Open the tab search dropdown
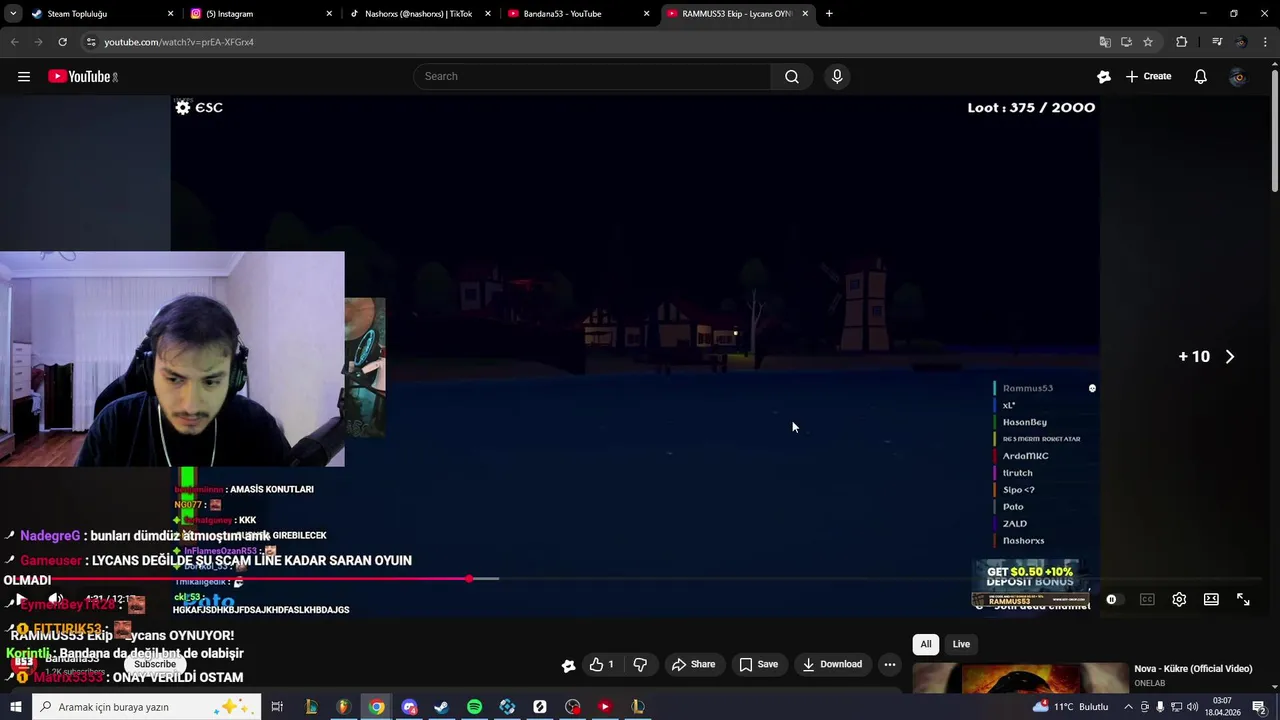 12,14
